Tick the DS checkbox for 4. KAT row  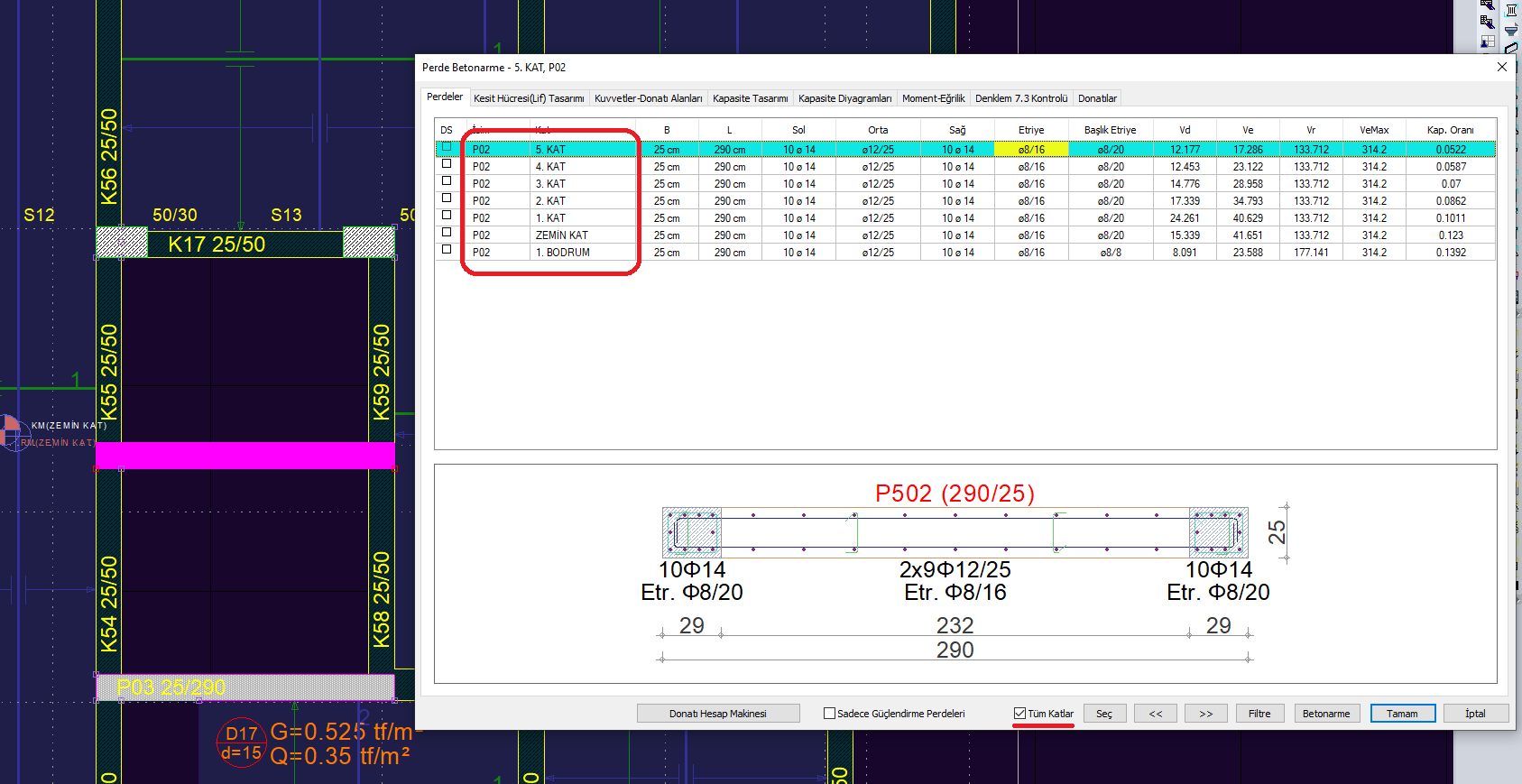[447, 164]
